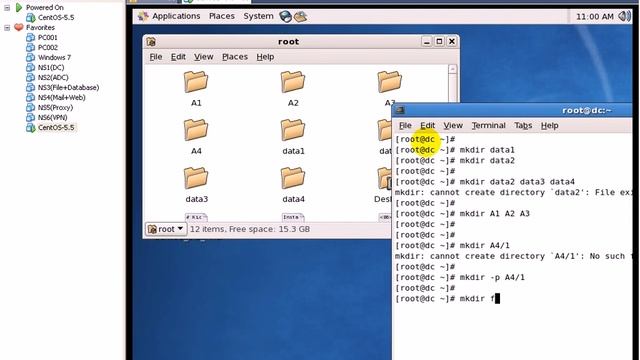Open Help menu in root window
This screenshot has height=360, width=640.
[265, 57]
